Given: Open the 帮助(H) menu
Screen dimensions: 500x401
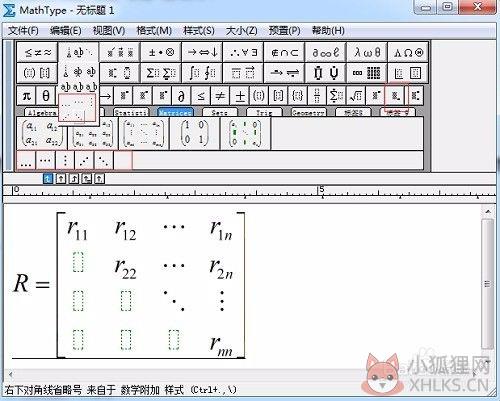Looking at the screenshot, I should 328,31.
